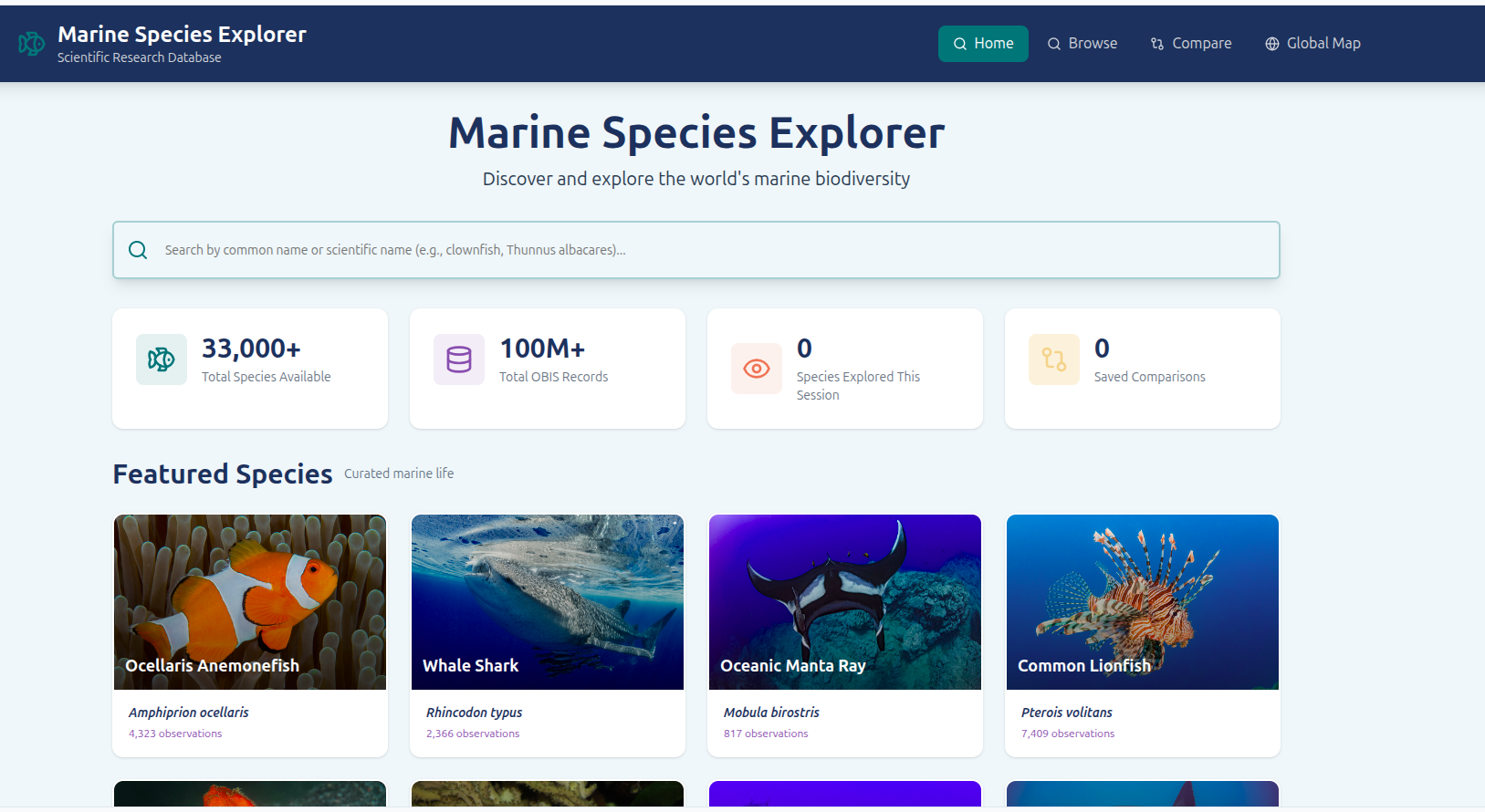Screen dimensions: 1485x812
Task: Click the 7,409 observations count
Action: [1068, 734]
